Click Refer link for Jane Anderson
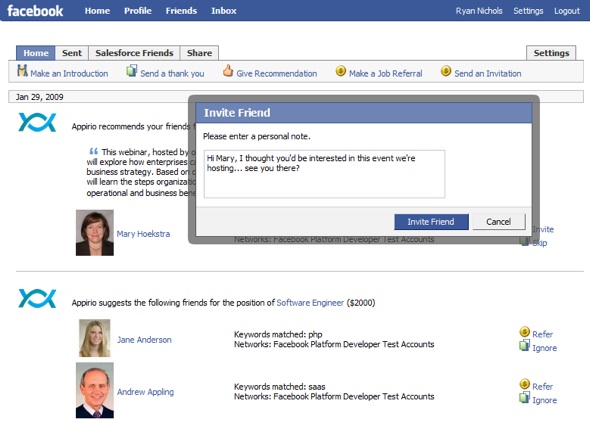Screen dimensions: 590x423 tap(543, 334)
